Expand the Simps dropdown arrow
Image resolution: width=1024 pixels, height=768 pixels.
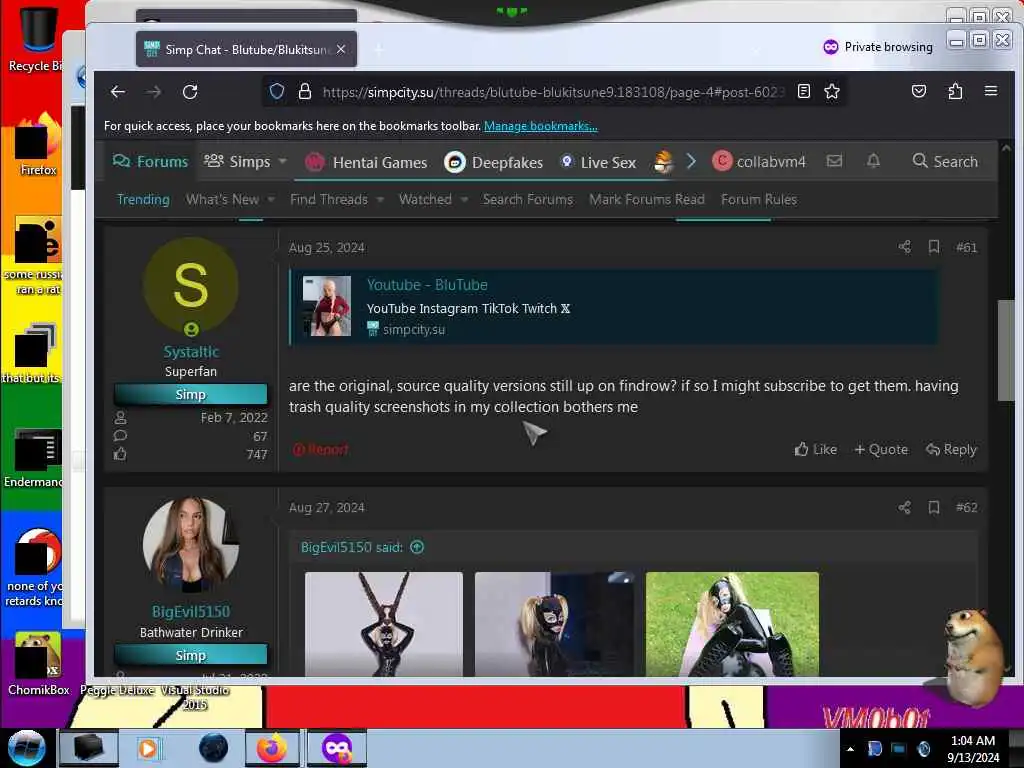pyautogui.click(x=283, y=161)
